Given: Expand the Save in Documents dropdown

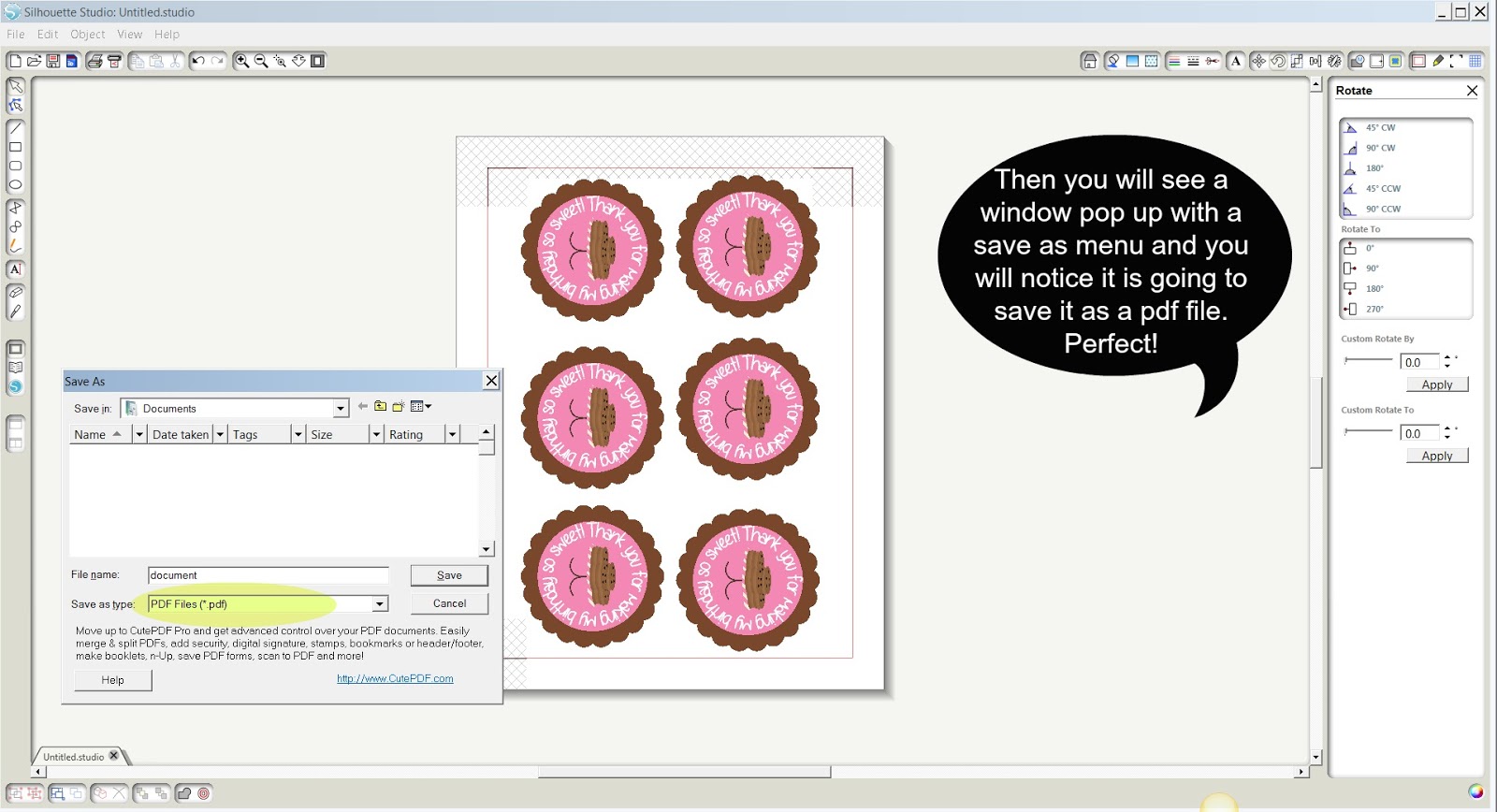Looking at the screenshot, I should 341,409.
